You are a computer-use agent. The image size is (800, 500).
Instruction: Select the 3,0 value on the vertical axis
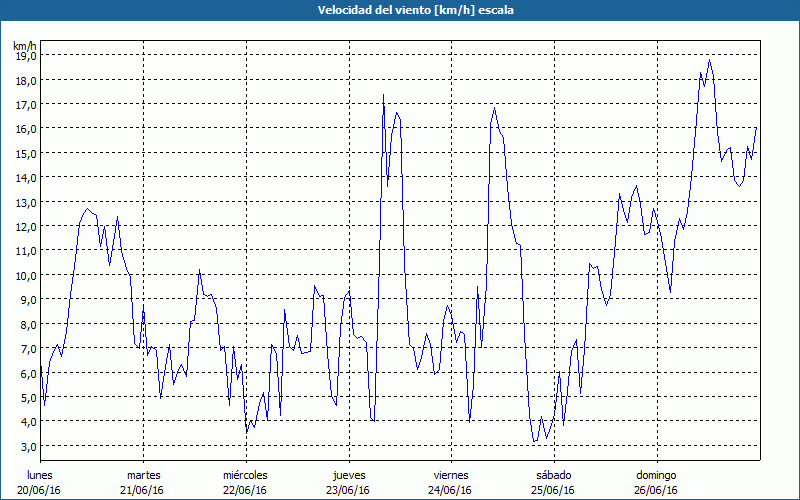pyautogui.click(x=27, y=446)
